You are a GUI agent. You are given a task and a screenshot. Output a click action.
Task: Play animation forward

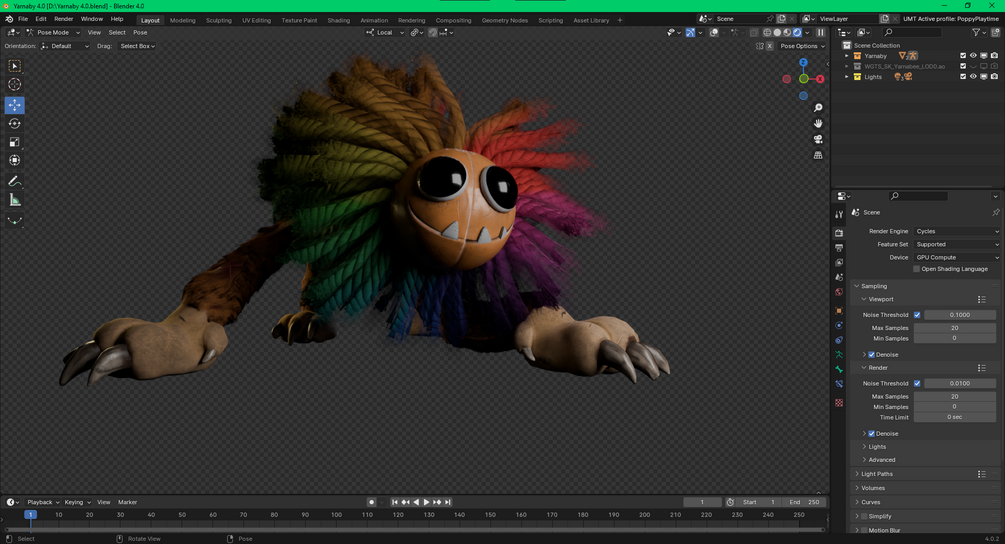click(426, 502)
